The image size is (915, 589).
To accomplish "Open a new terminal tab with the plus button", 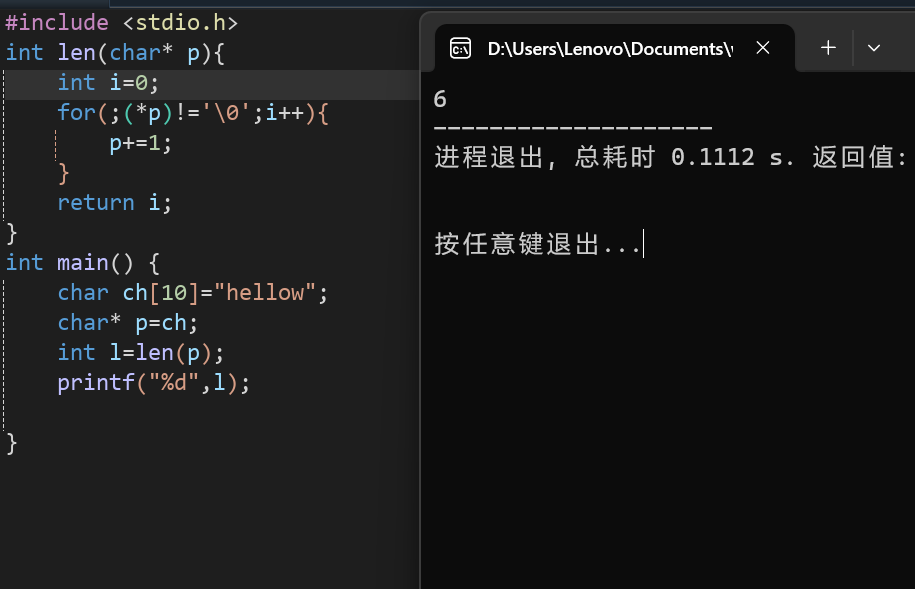I will (827, 47).
